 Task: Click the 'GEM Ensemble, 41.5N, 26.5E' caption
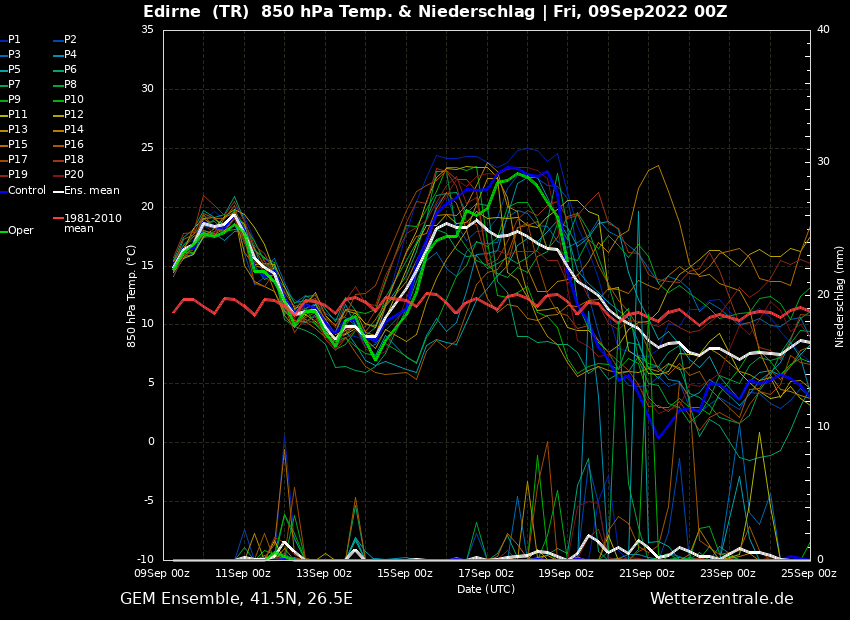point(236,599)
